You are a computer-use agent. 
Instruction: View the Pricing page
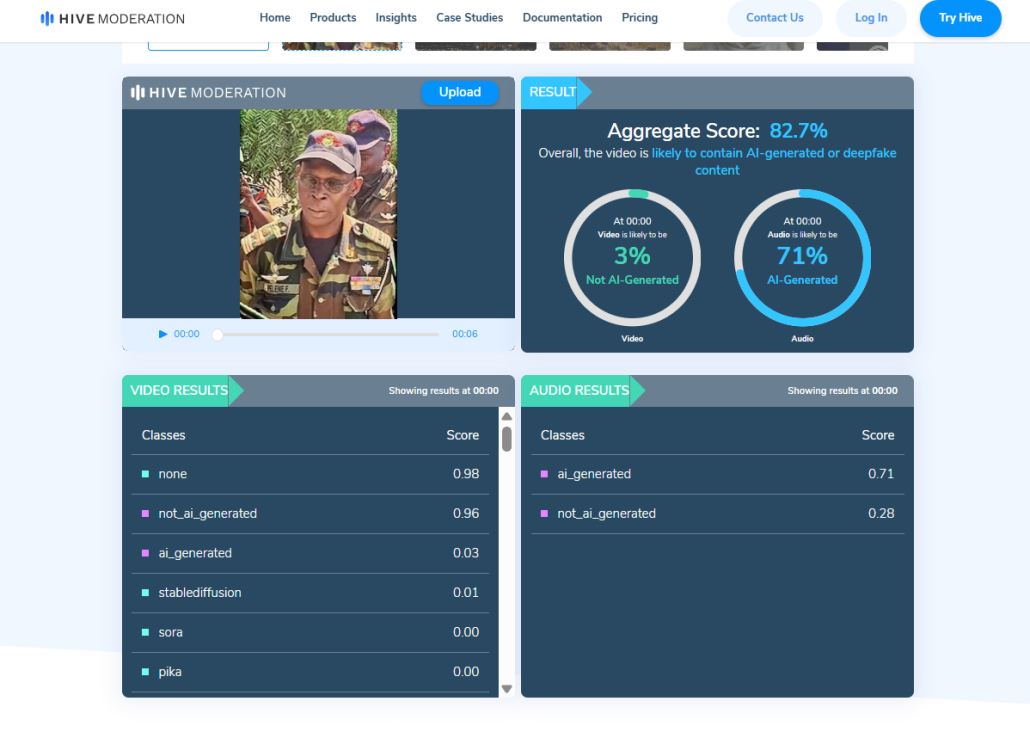pos(639,18)
